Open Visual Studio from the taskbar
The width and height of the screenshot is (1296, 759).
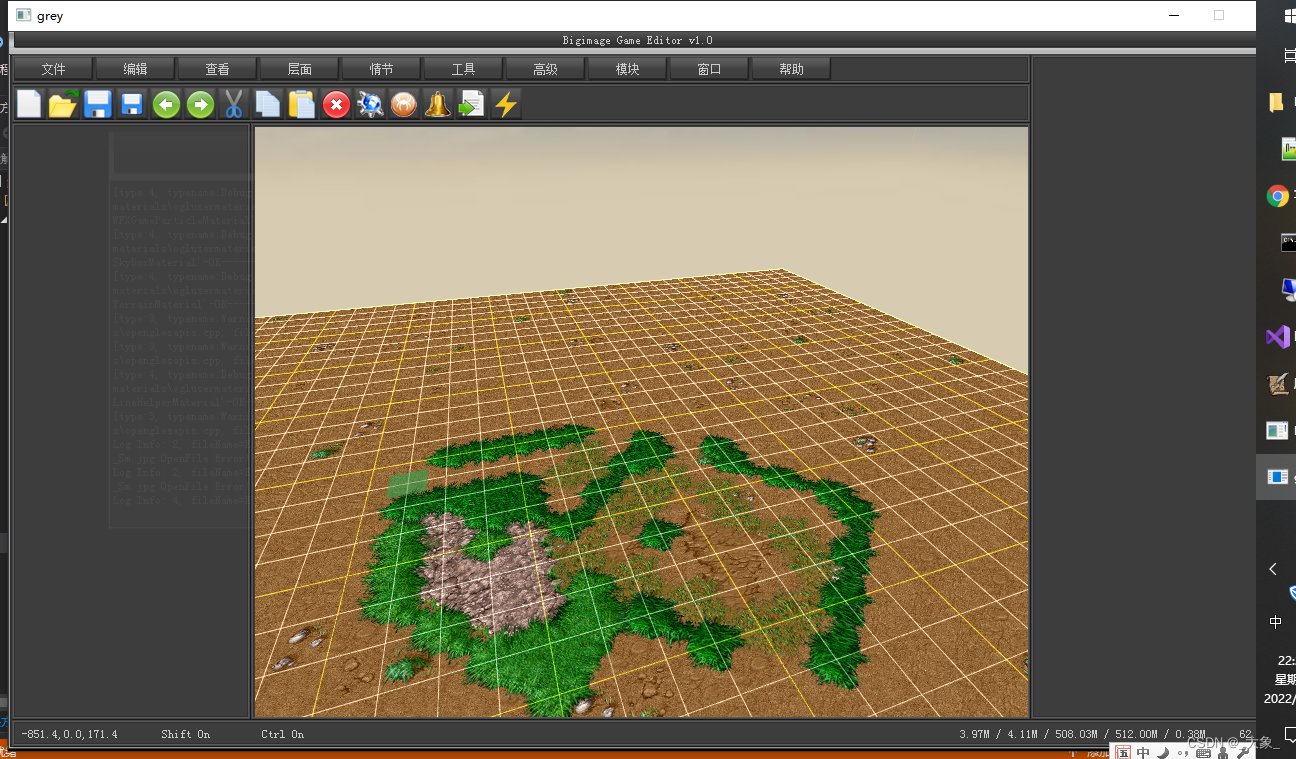1278,337
